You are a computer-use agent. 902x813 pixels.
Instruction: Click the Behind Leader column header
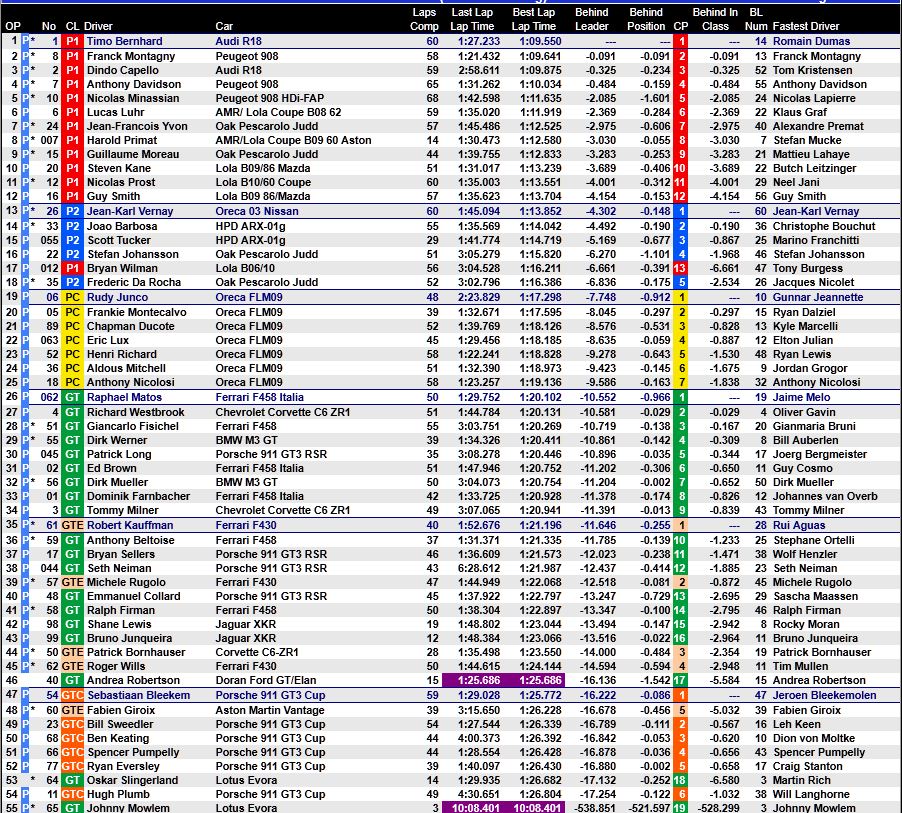(x=591, y=19)
